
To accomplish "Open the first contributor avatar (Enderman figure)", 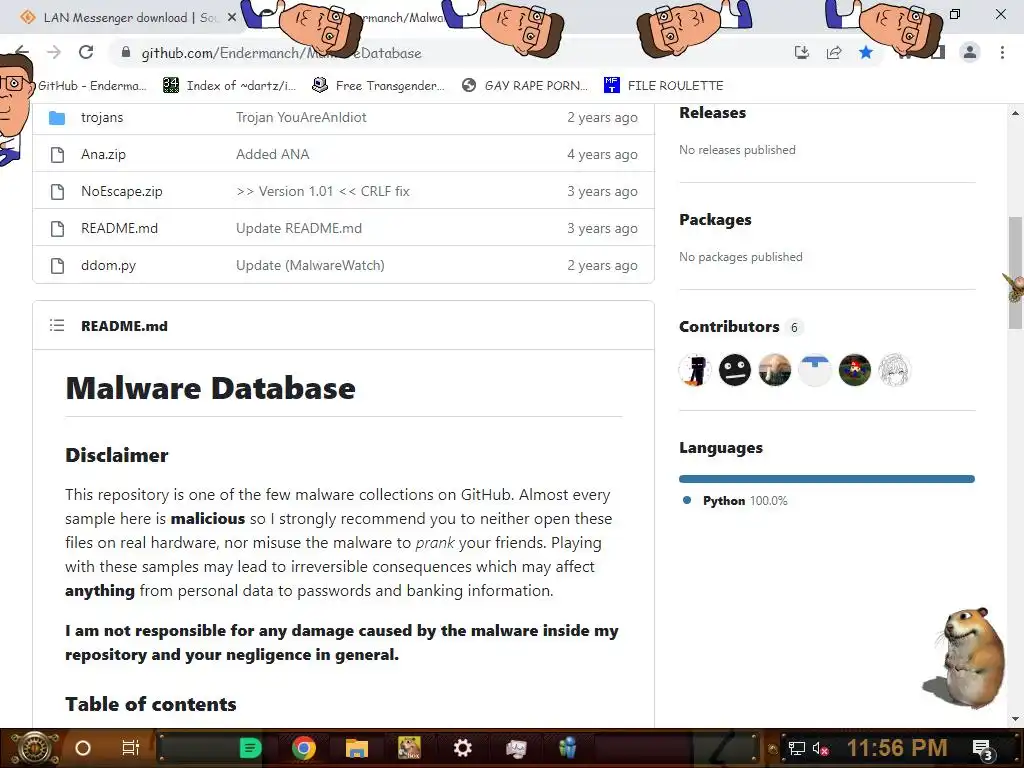I will (695, 370).
